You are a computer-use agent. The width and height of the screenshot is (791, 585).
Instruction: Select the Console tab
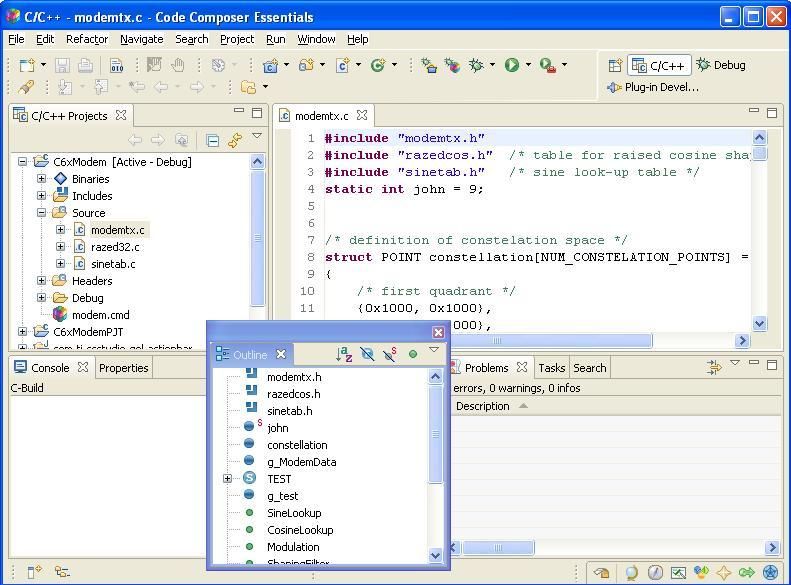click(x=50, y=368)
